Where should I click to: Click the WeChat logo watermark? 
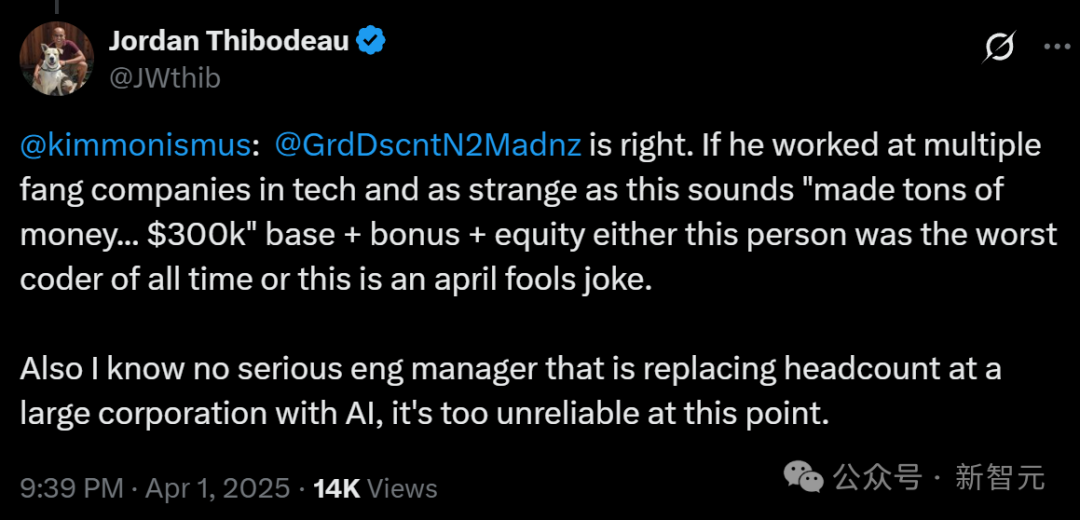804,477
